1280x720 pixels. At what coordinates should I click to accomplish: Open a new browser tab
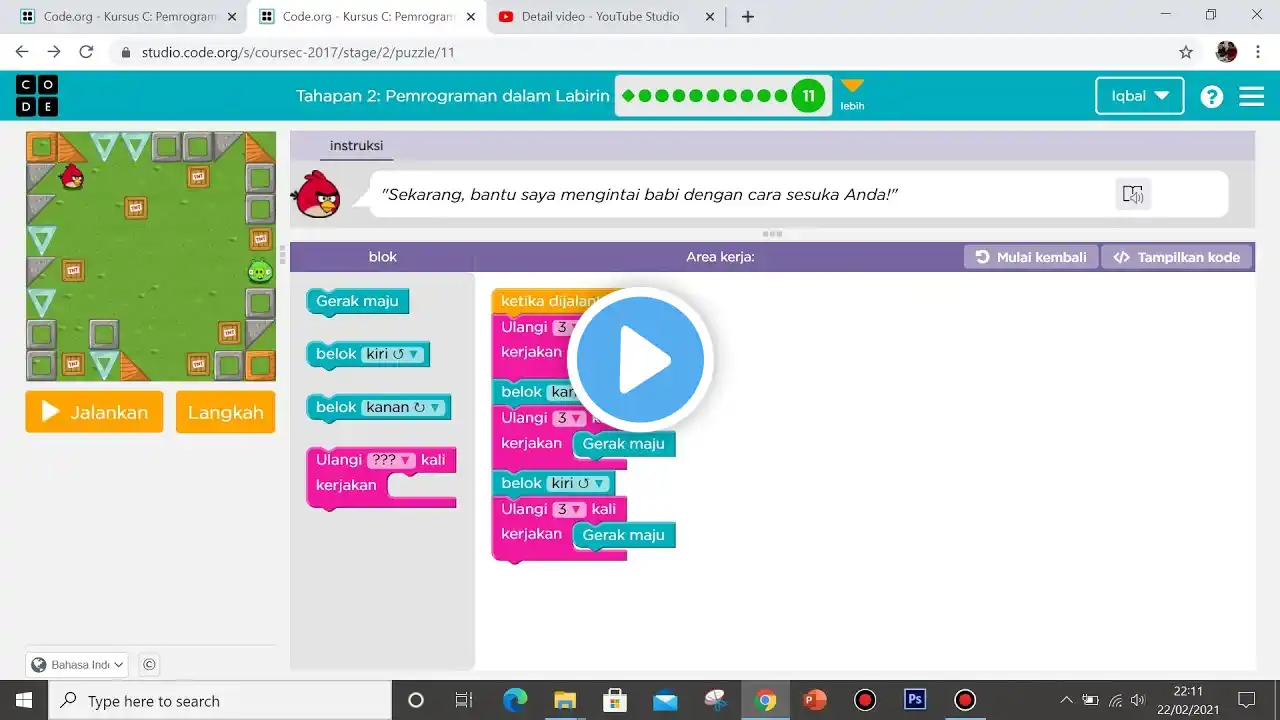click(x=748, y=16)
